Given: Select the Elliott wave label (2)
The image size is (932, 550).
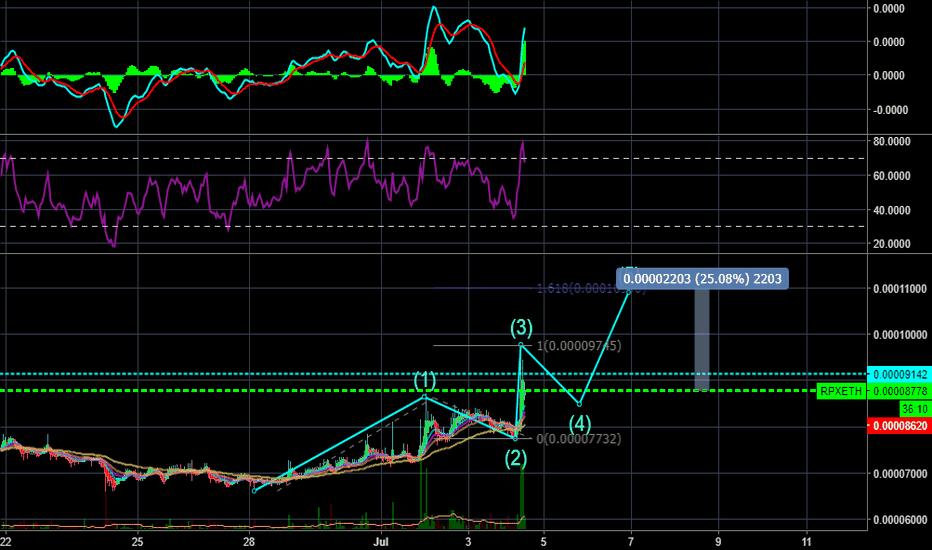Looking at the screenshot, I should coord(515,458).
